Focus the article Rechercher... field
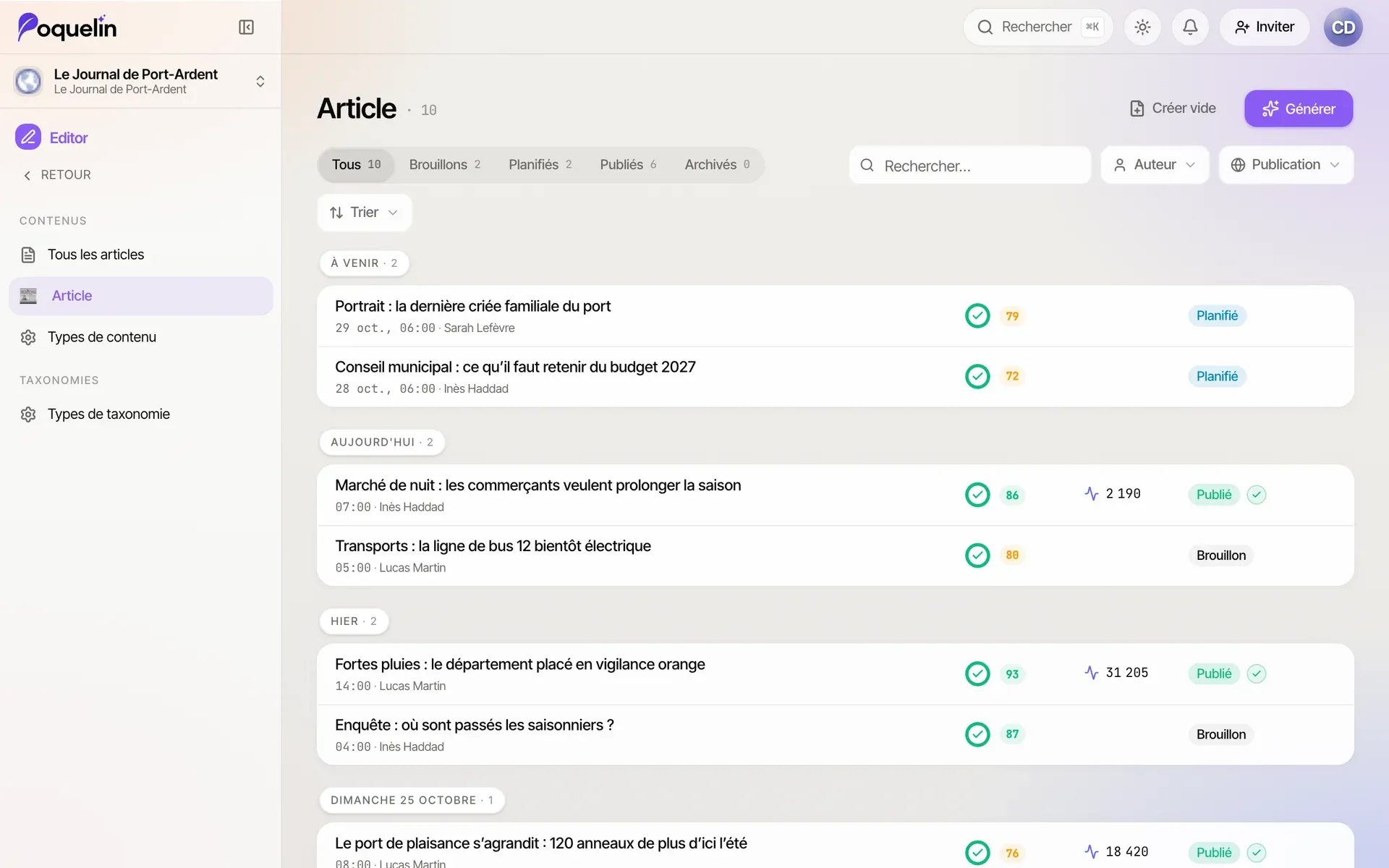 coord(969,166)
